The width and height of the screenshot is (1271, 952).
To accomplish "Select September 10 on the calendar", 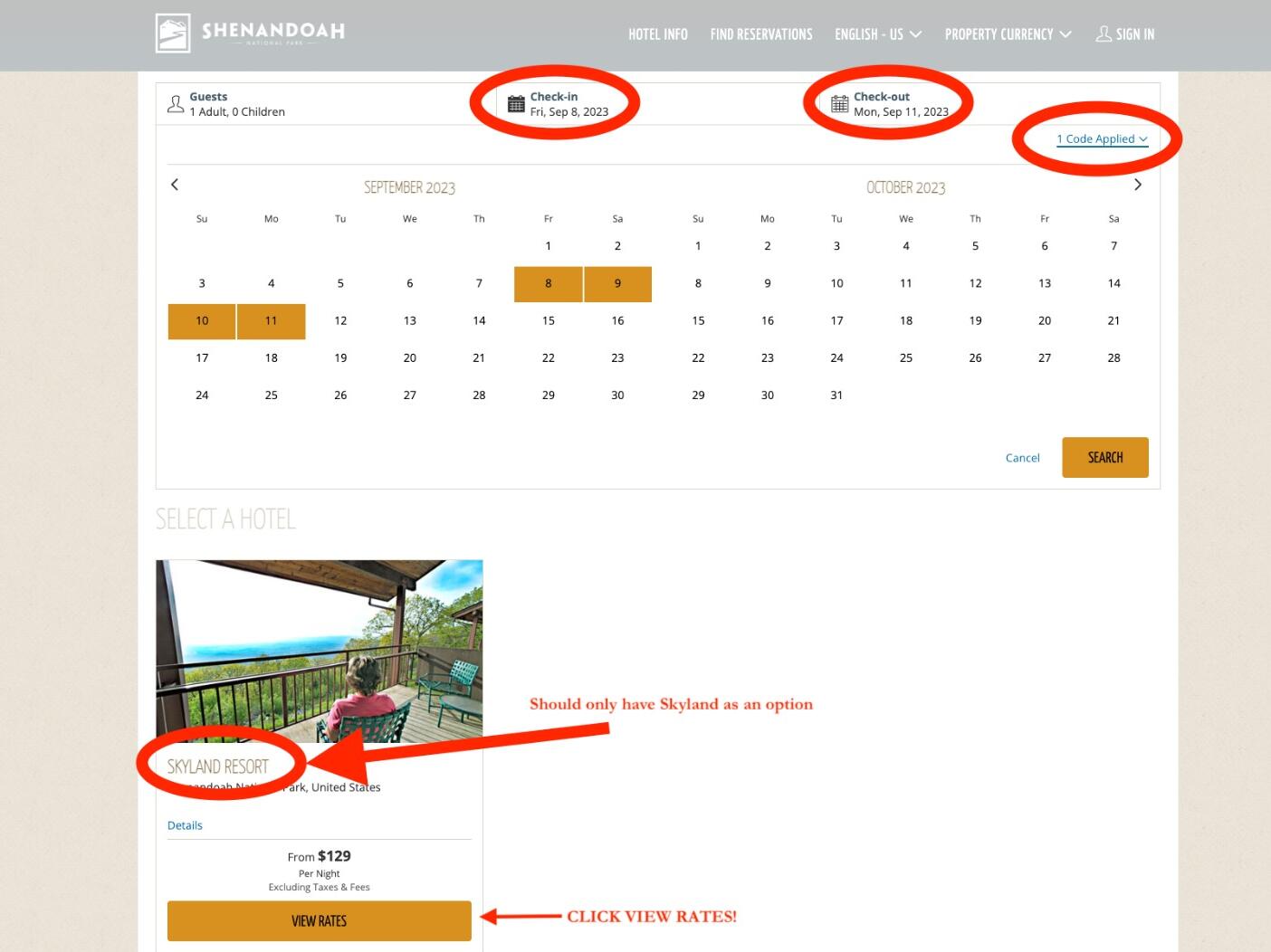I will tap(202, 320).
